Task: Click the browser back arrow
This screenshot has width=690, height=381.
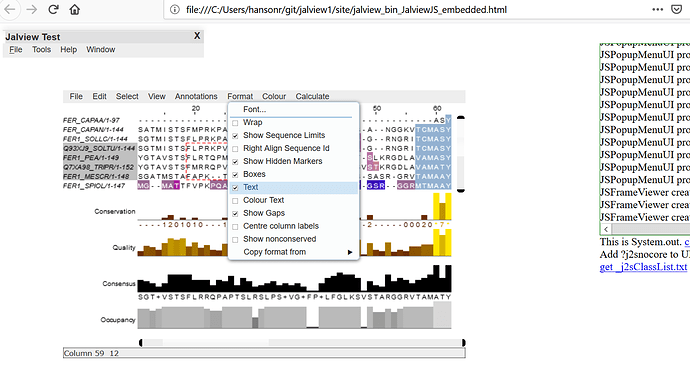Action: 10,9
